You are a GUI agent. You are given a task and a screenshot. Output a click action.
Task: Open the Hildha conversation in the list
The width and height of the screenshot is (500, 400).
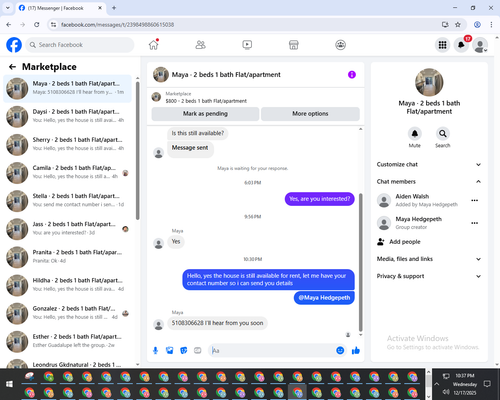pyautogui.click(x=67, y=285)
